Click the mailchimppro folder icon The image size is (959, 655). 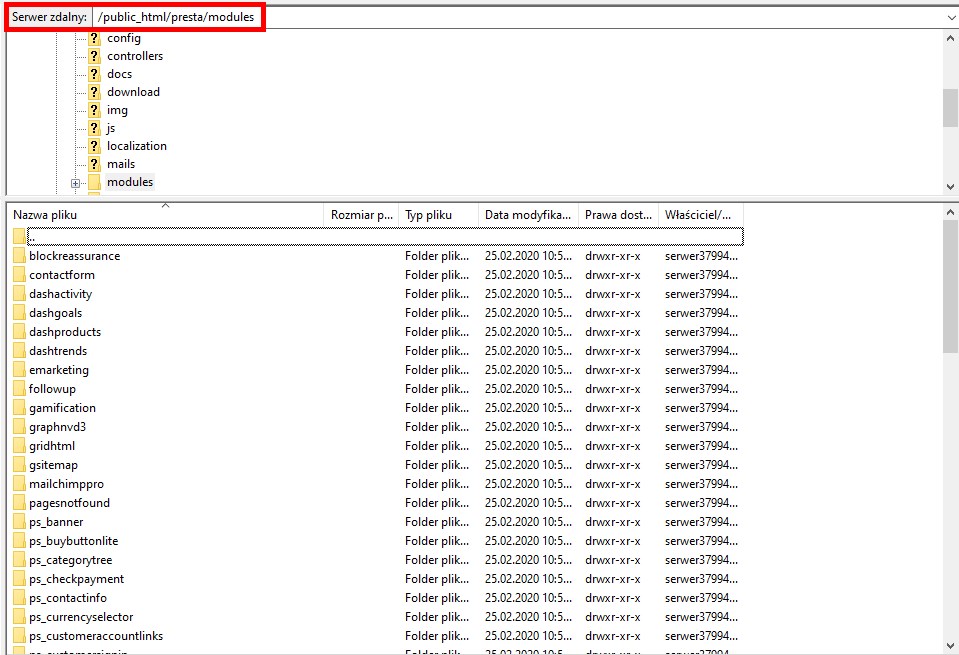tap(19, 484)
